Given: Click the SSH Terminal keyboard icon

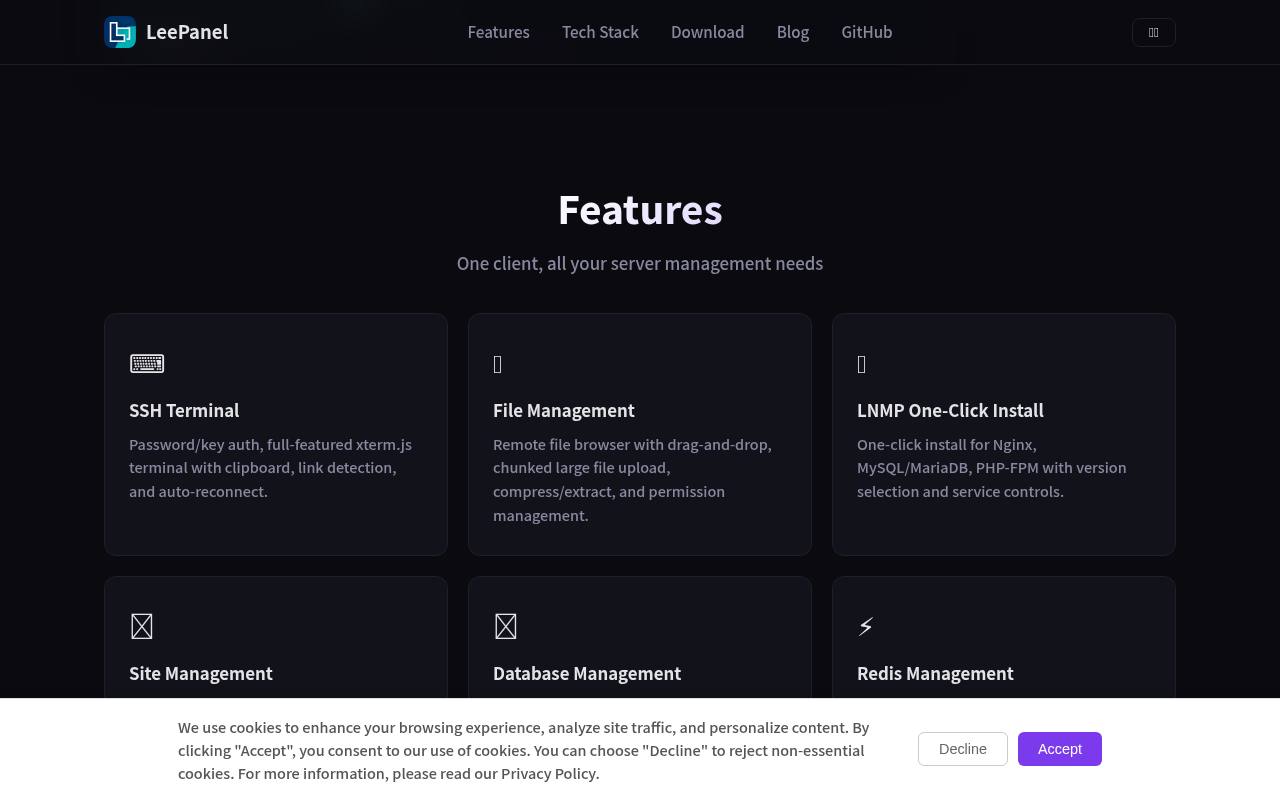Looking at the screenshot, I should point(147,364).
